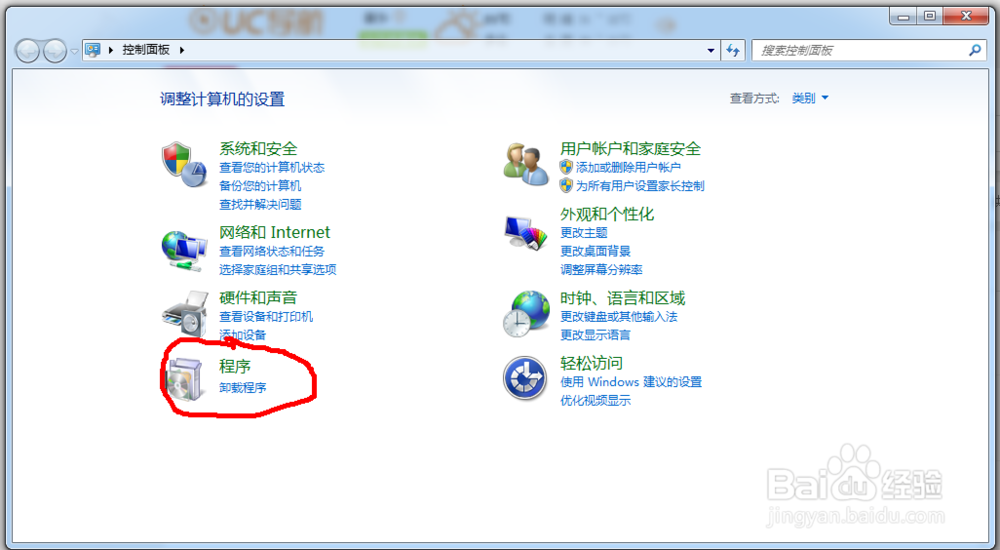Click 选择家庭组和共享选项 link
1000x550 pixels.
[278, 270]
